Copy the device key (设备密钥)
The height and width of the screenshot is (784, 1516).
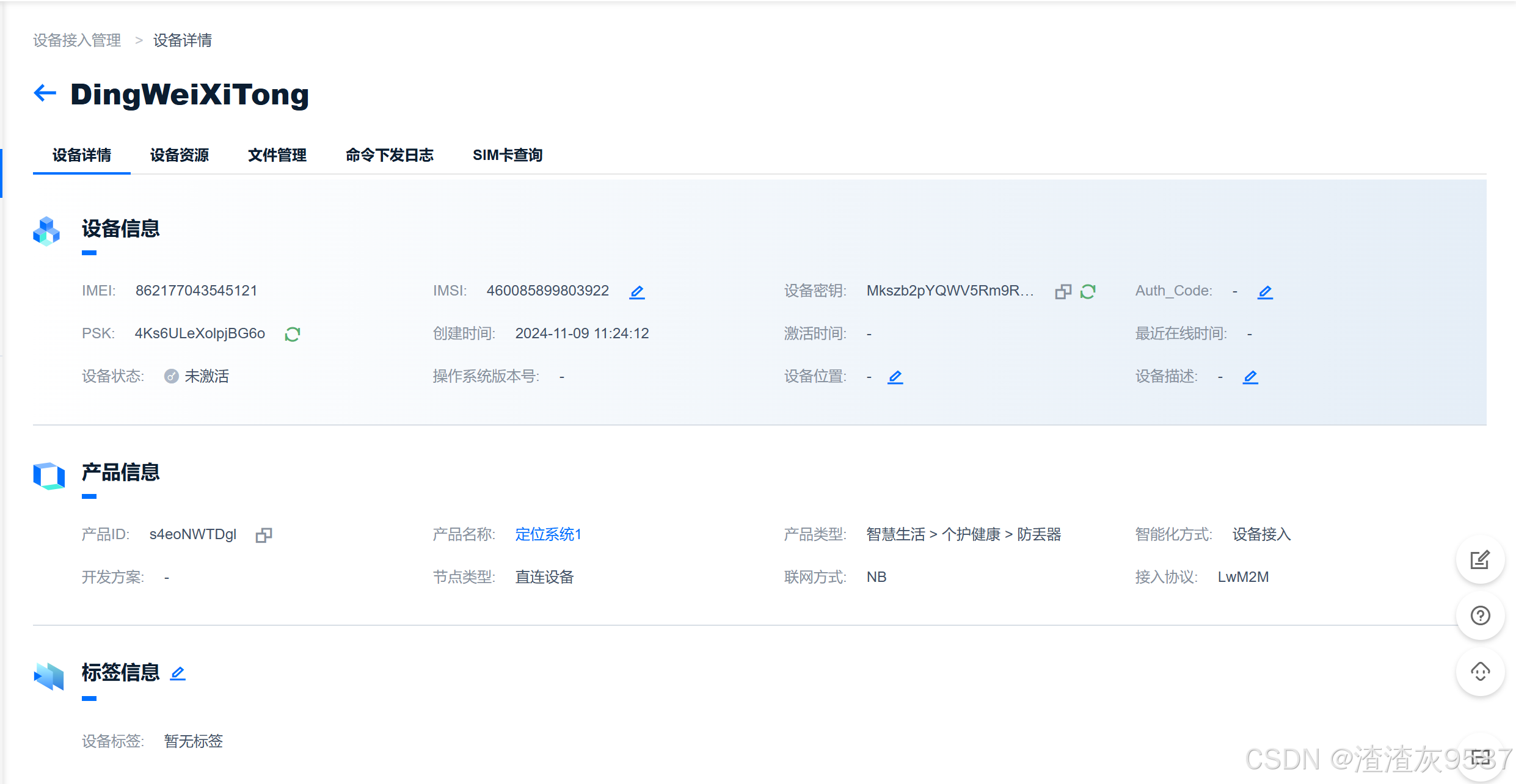tap(1063, 292)
